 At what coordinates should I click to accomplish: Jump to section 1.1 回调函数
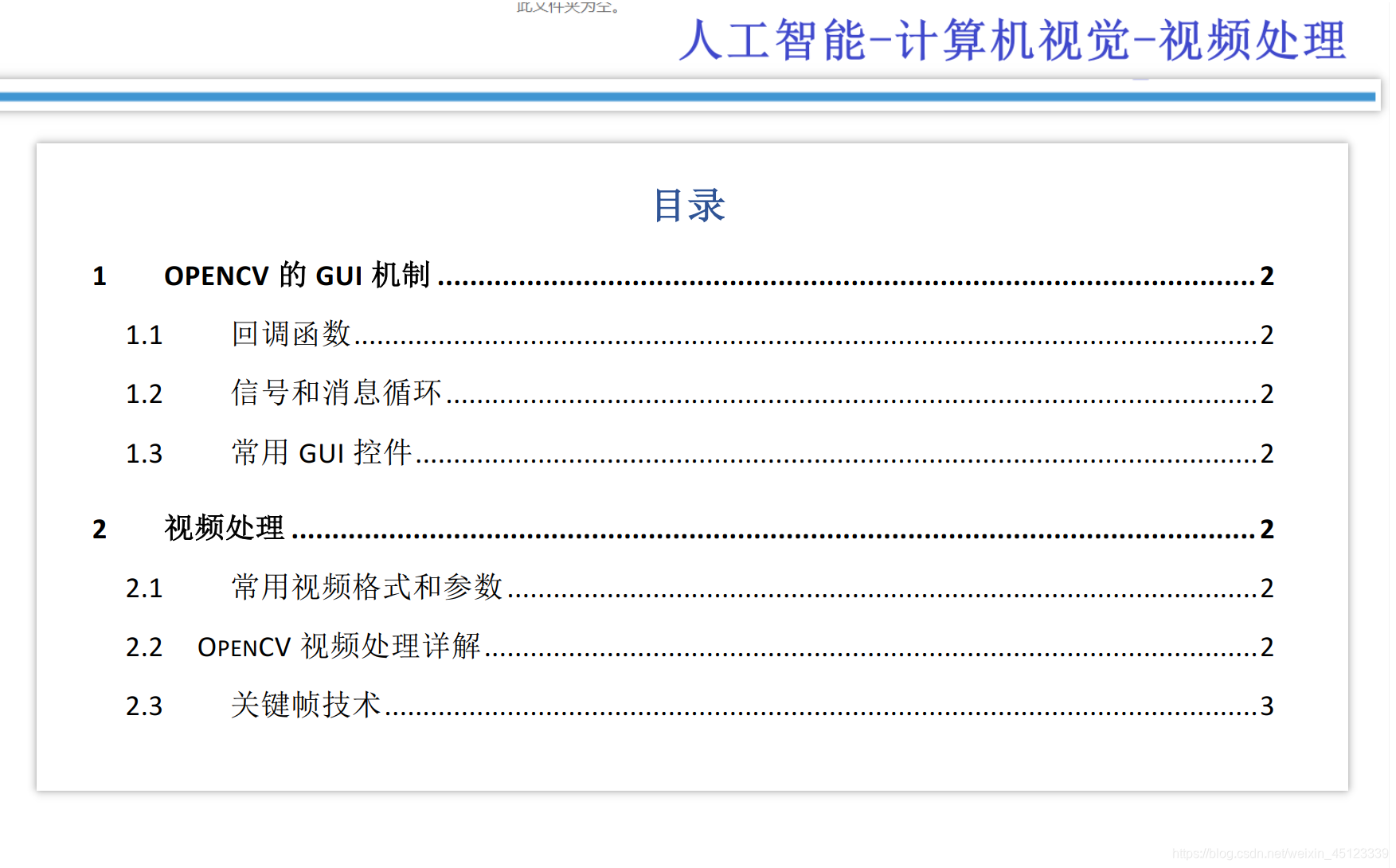(x=699, y=334)
